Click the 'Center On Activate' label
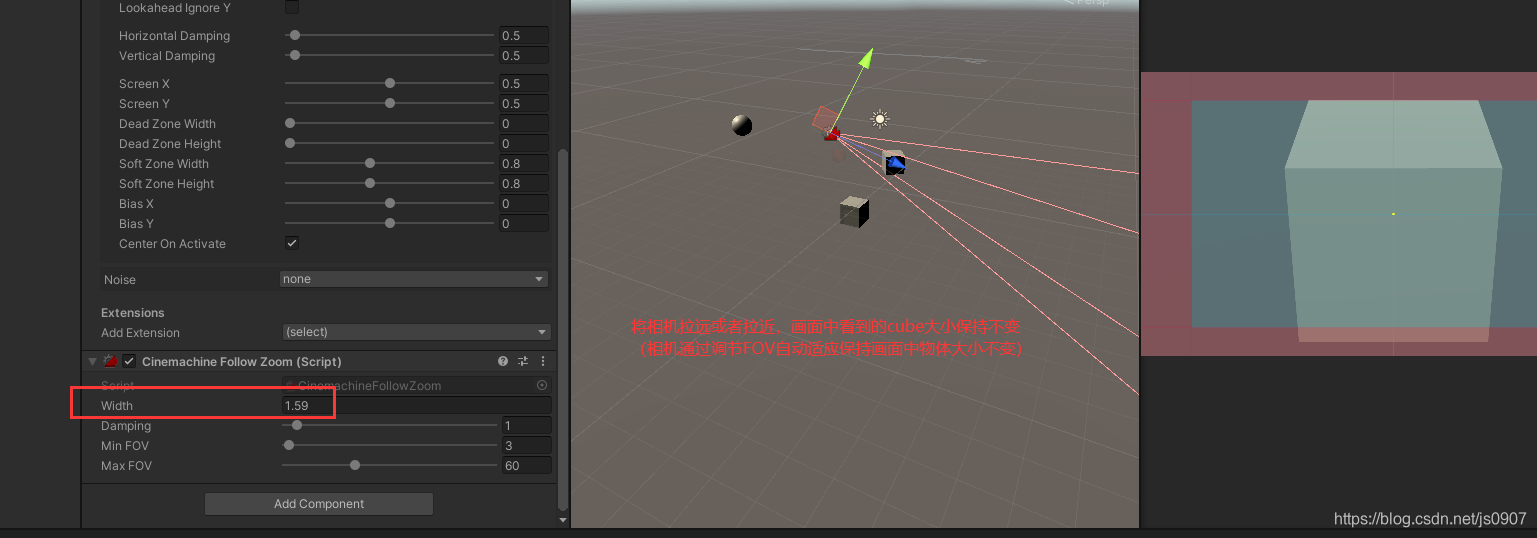Viewport: 1537px width, 538px height. tap(172, 244)
